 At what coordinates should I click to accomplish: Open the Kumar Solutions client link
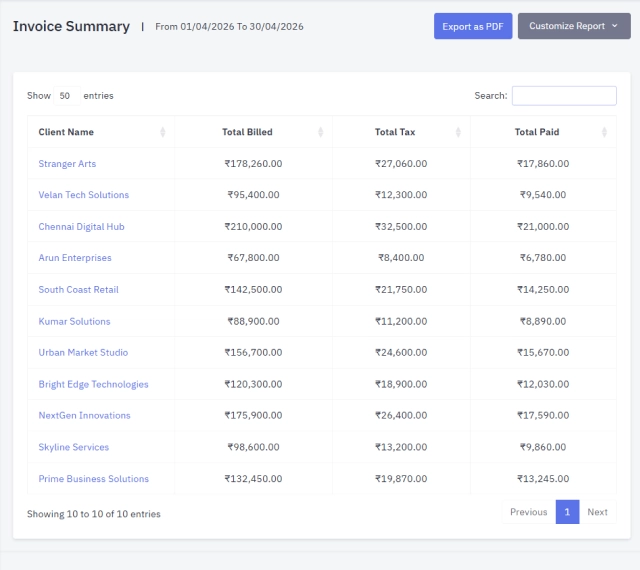point(74,321)
